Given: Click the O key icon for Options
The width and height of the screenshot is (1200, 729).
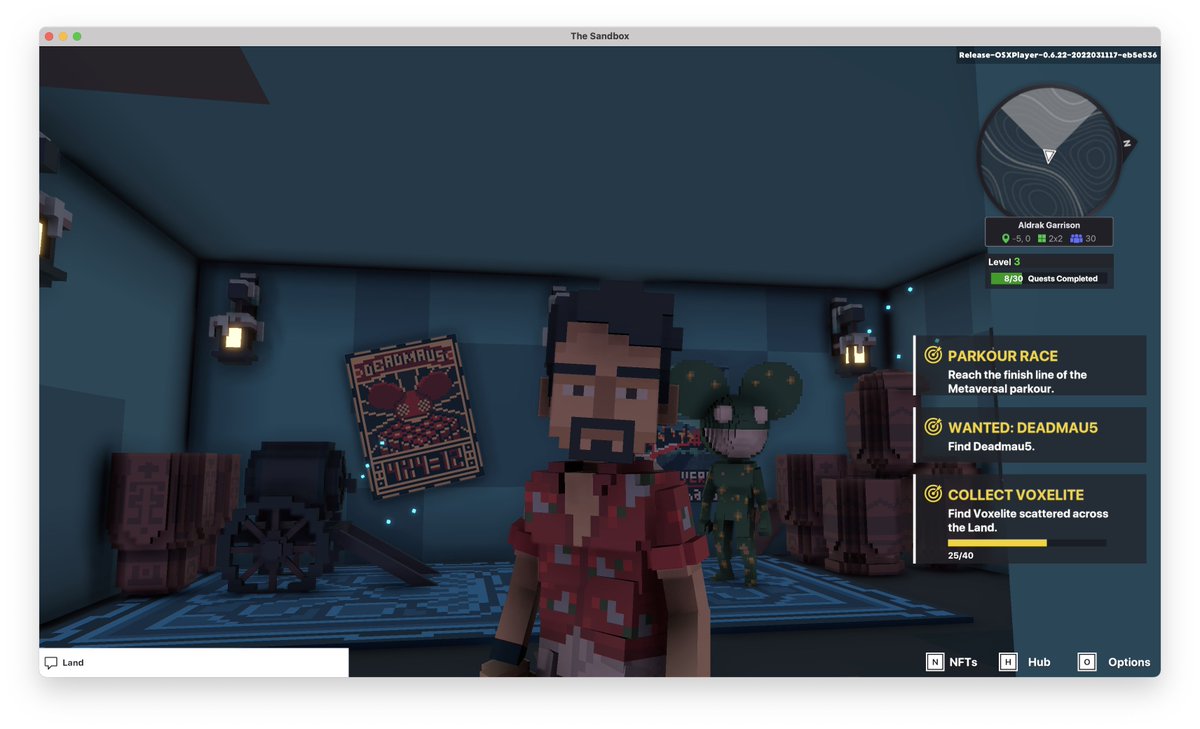Looking at the screenshot, I should 1087,662.
